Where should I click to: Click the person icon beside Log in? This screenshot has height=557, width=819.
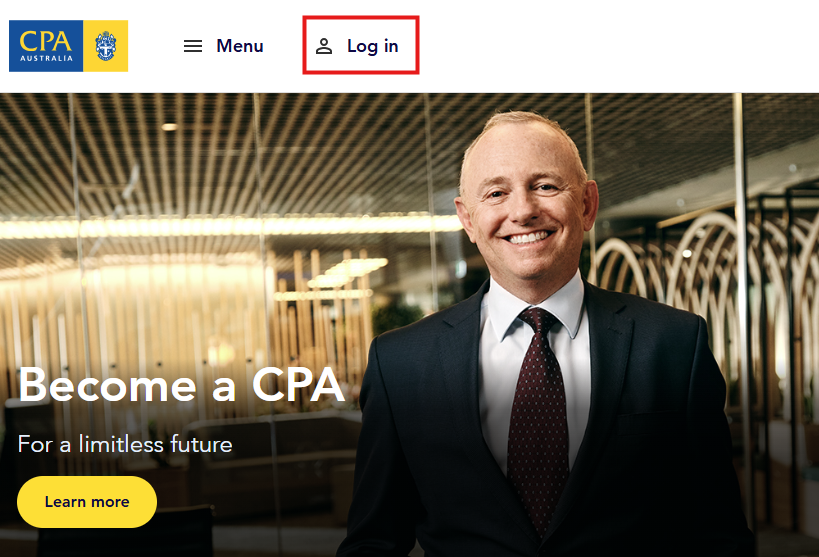click(324, 46)
